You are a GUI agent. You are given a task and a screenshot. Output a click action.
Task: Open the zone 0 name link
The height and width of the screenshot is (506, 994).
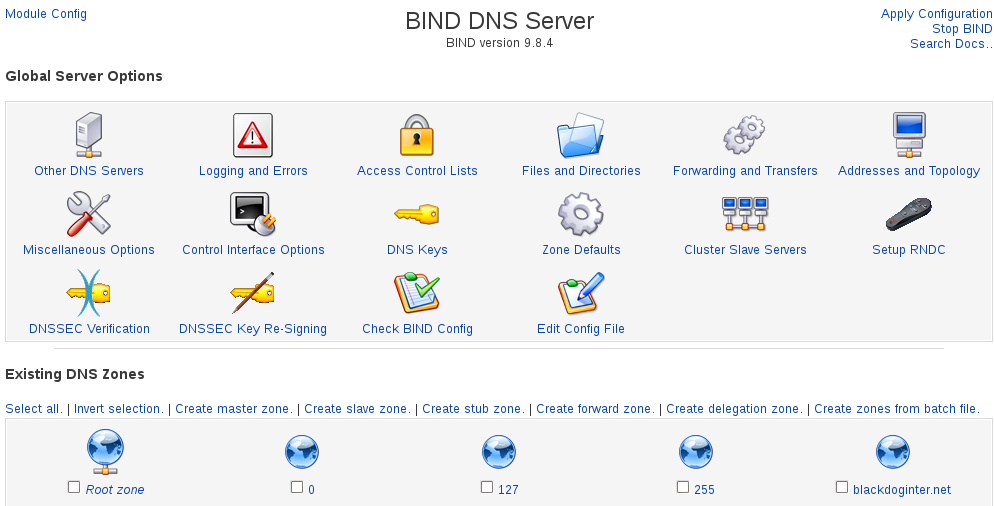(311, 490)
